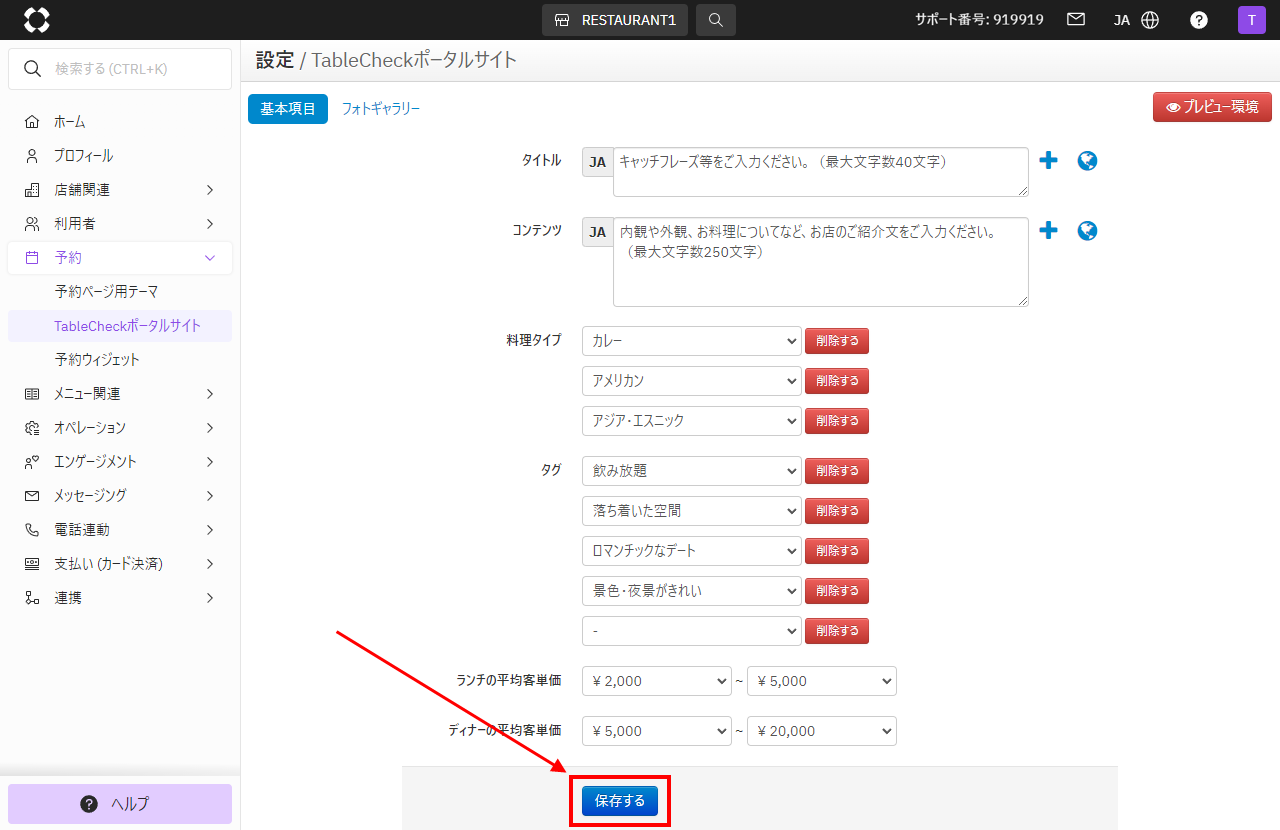Screen dimensions: 1280x830
Task: Click the 予約 calendar icon
Action: [x=32, y=257]
